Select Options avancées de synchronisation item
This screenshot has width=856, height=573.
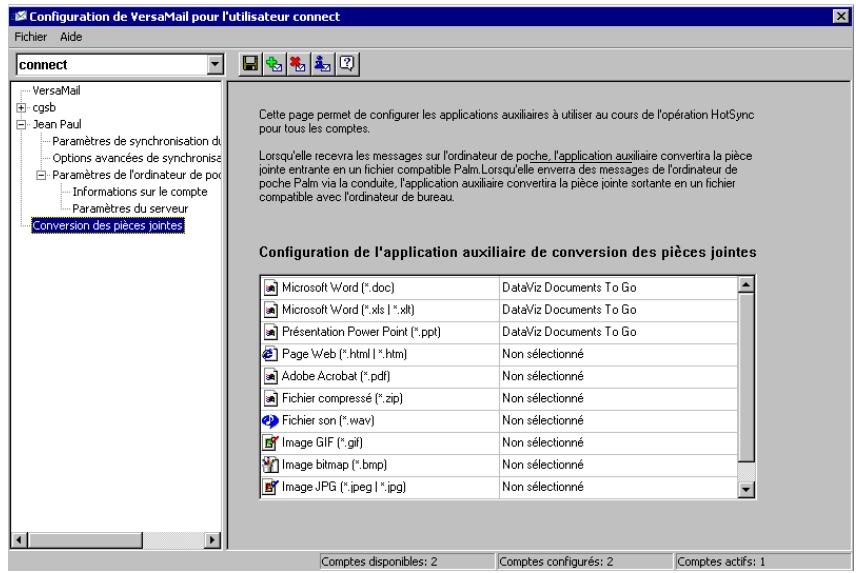pyautogui.click(x=136, y=158)
